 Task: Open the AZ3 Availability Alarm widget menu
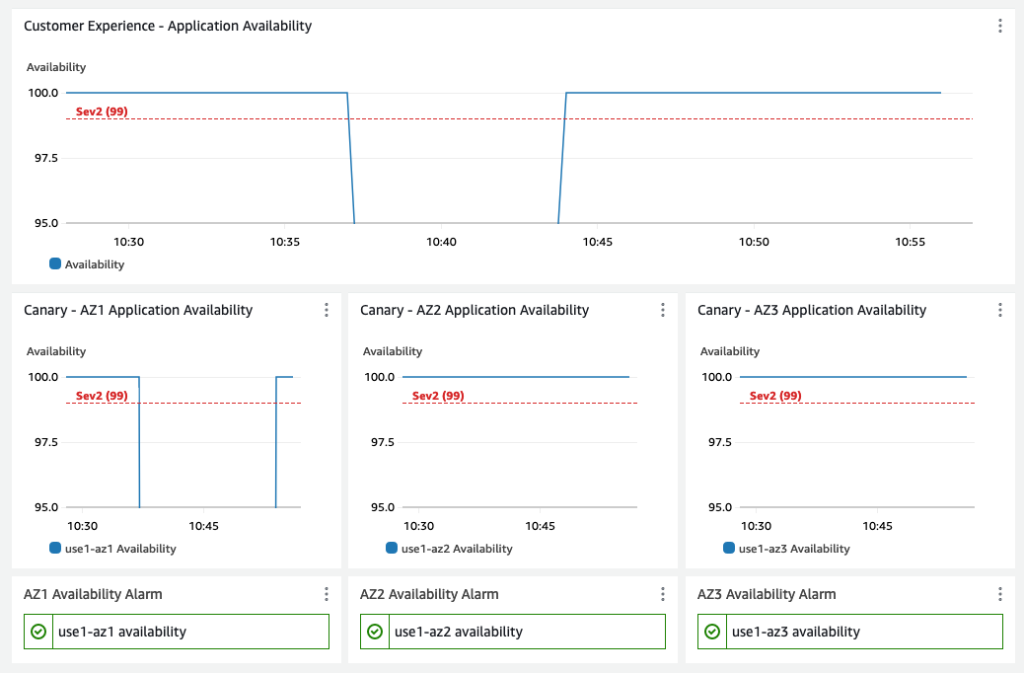(999, 593)
